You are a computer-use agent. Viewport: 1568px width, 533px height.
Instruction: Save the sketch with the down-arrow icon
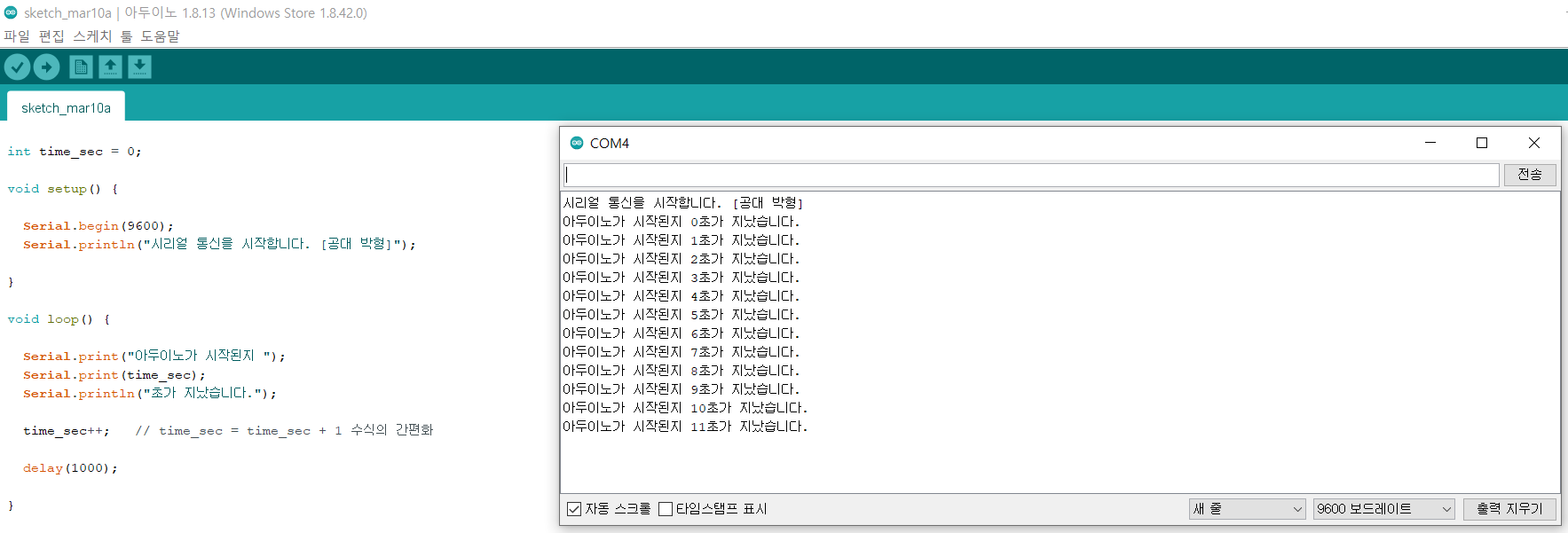point(139,67)
